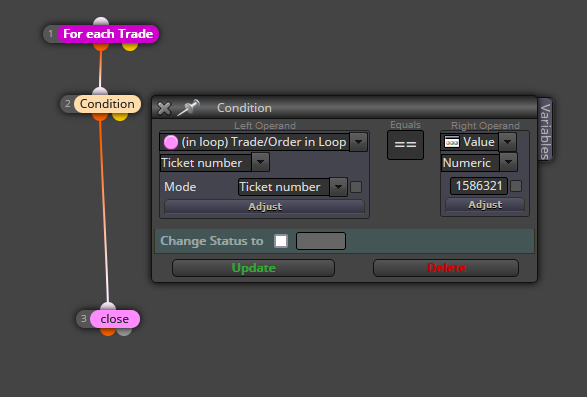Click the 'Condition' panel title text
Viewport: 587px width, 397px height.
[244, 108]
